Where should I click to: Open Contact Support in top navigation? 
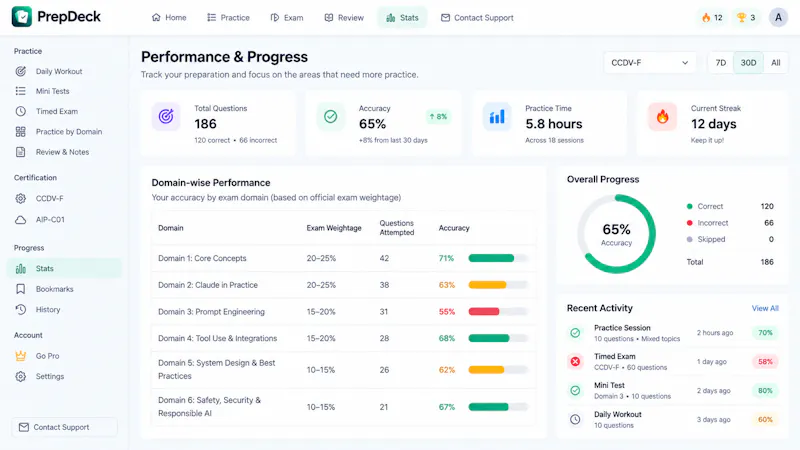click(477, 17)
